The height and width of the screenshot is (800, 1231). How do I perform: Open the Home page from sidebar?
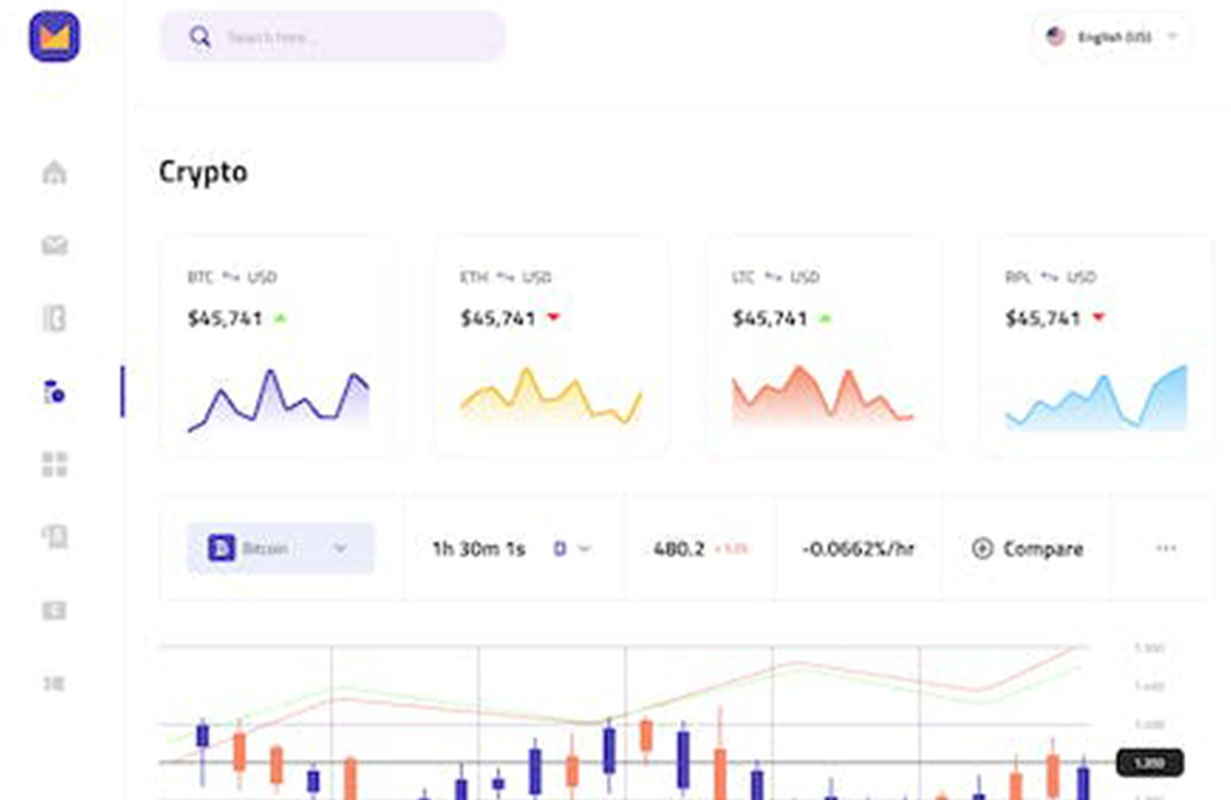tap(54, 172)
